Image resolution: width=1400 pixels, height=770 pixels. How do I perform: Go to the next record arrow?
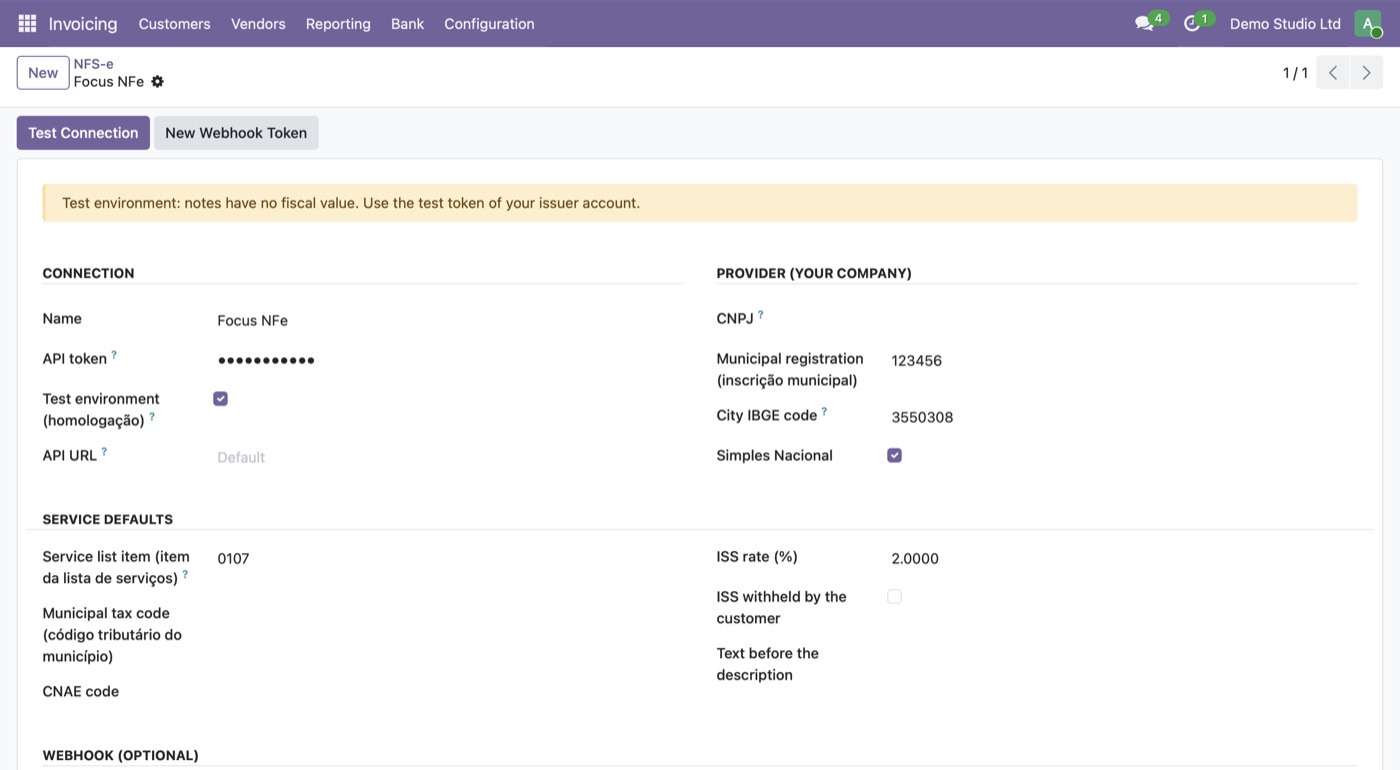pyautogui.click(x=1366, y=73)
